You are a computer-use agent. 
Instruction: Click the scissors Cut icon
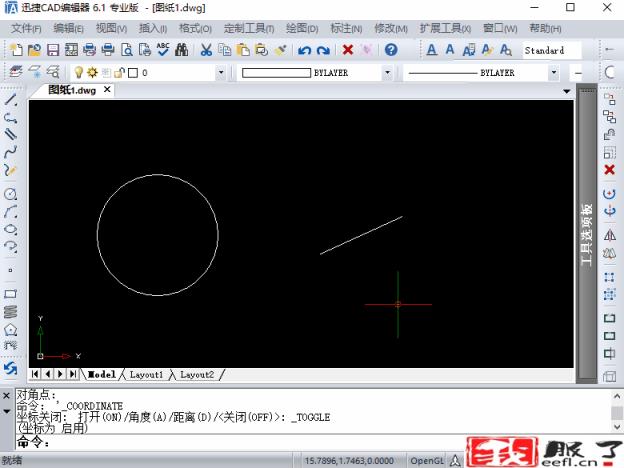[206, 49]
